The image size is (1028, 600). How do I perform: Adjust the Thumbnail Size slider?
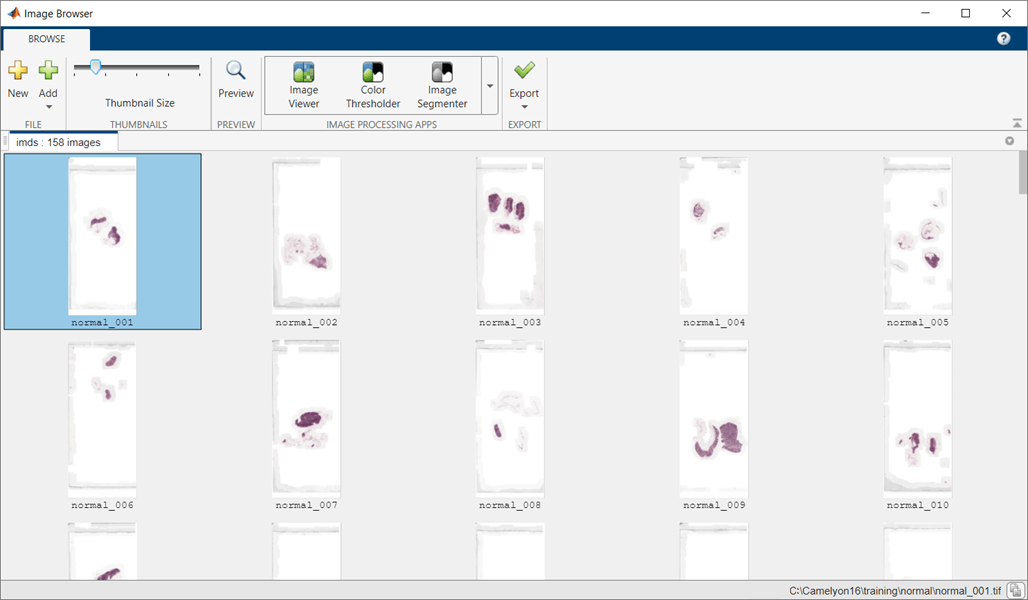pyautogui.click(x=96, y=68)
